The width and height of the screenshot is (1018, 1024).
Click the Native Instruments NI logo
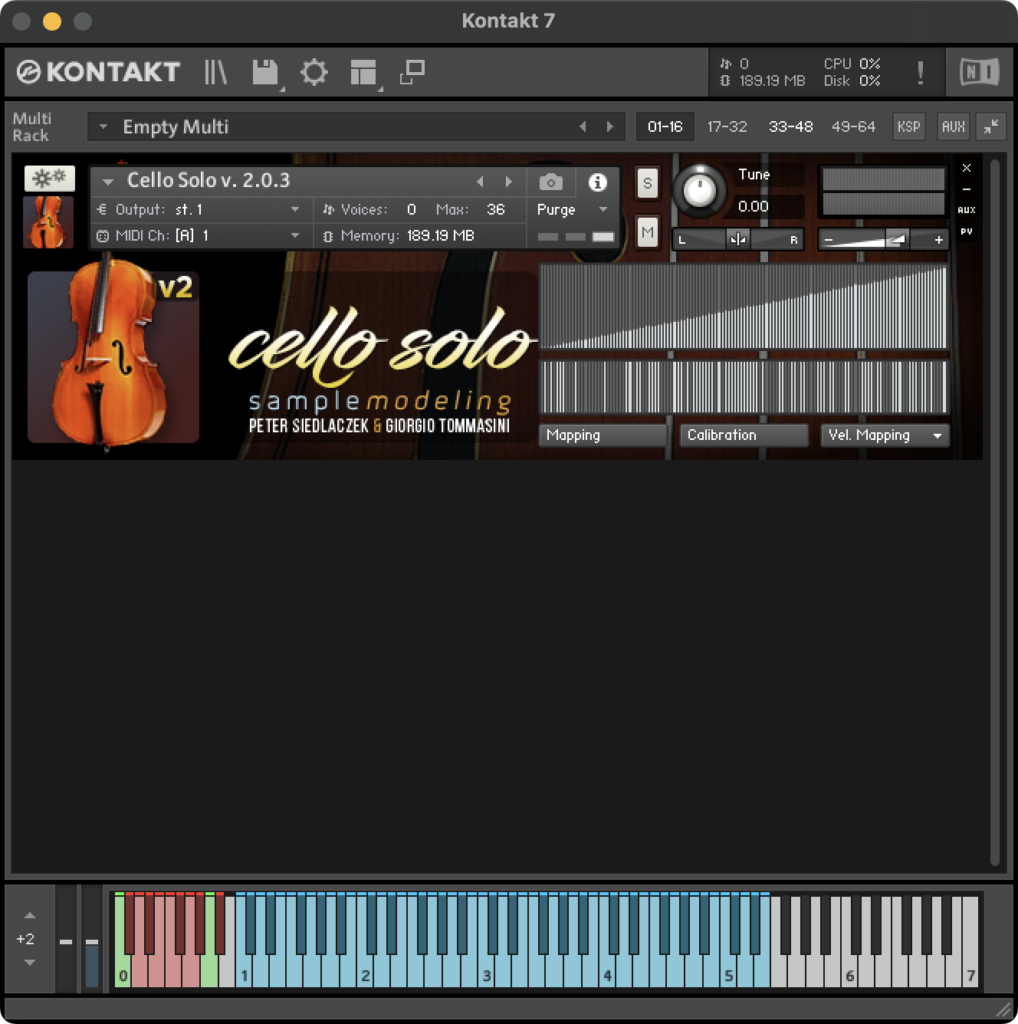(x=979, y=72)
